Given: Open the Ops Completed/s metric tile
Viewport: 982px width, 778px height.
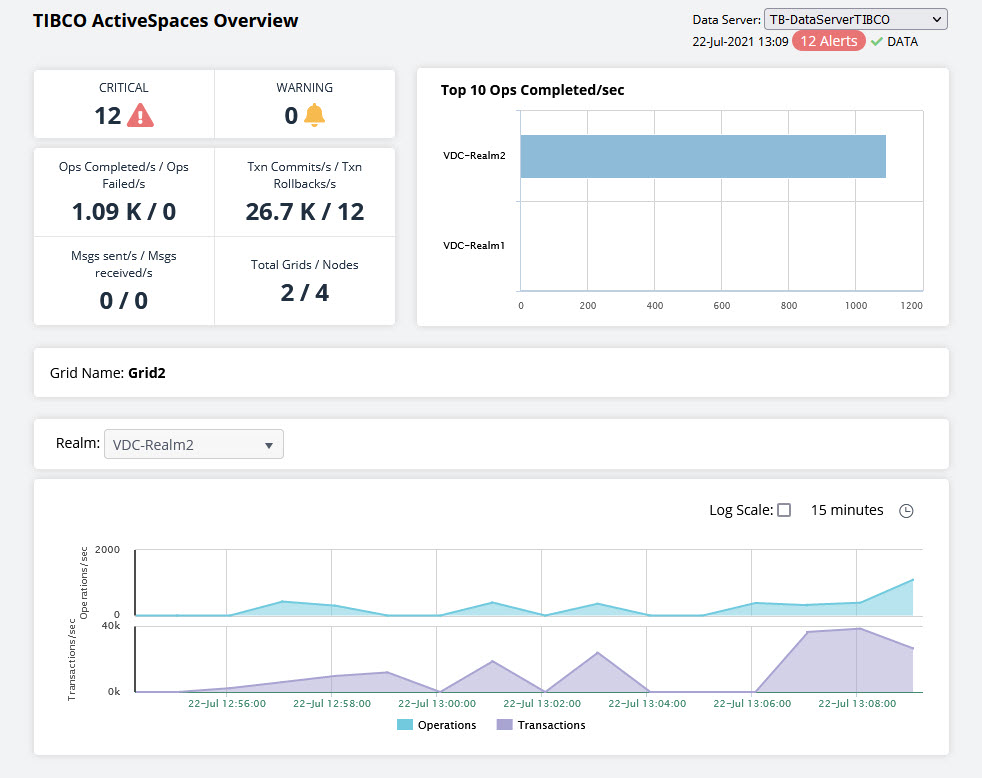Looking at the screenshot, I should coord(124,192).
